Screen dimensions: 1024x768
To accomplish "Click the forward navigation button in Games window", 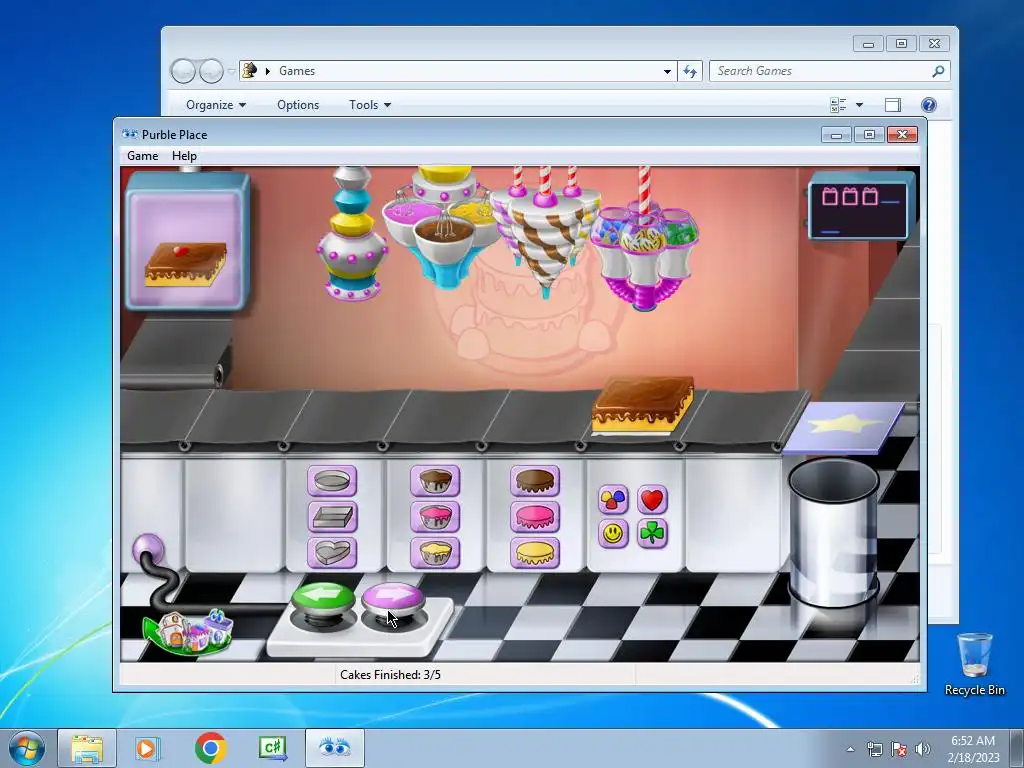I will (211, 71).
